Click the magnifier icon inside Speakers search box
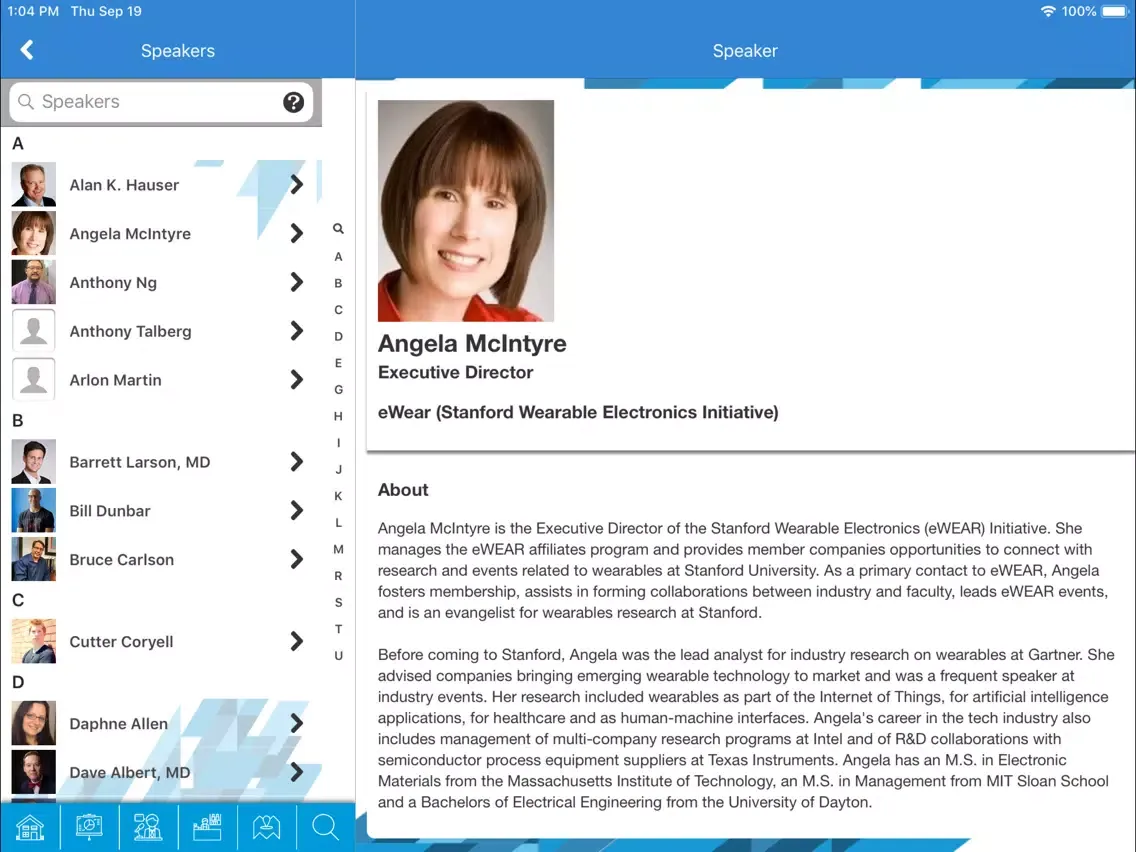Viewport: 1136px width, 852px height. coord(26,101)
